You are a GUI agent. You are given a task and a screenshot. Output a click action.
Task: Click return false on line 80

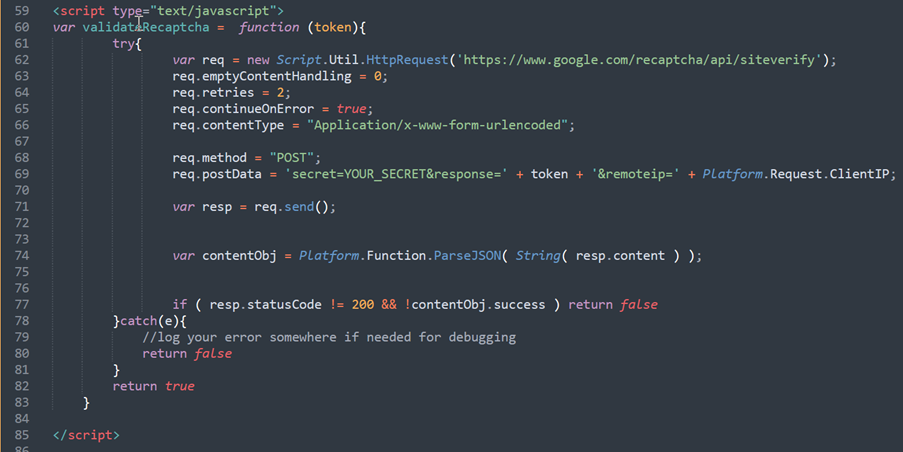(x=187, y=354)
